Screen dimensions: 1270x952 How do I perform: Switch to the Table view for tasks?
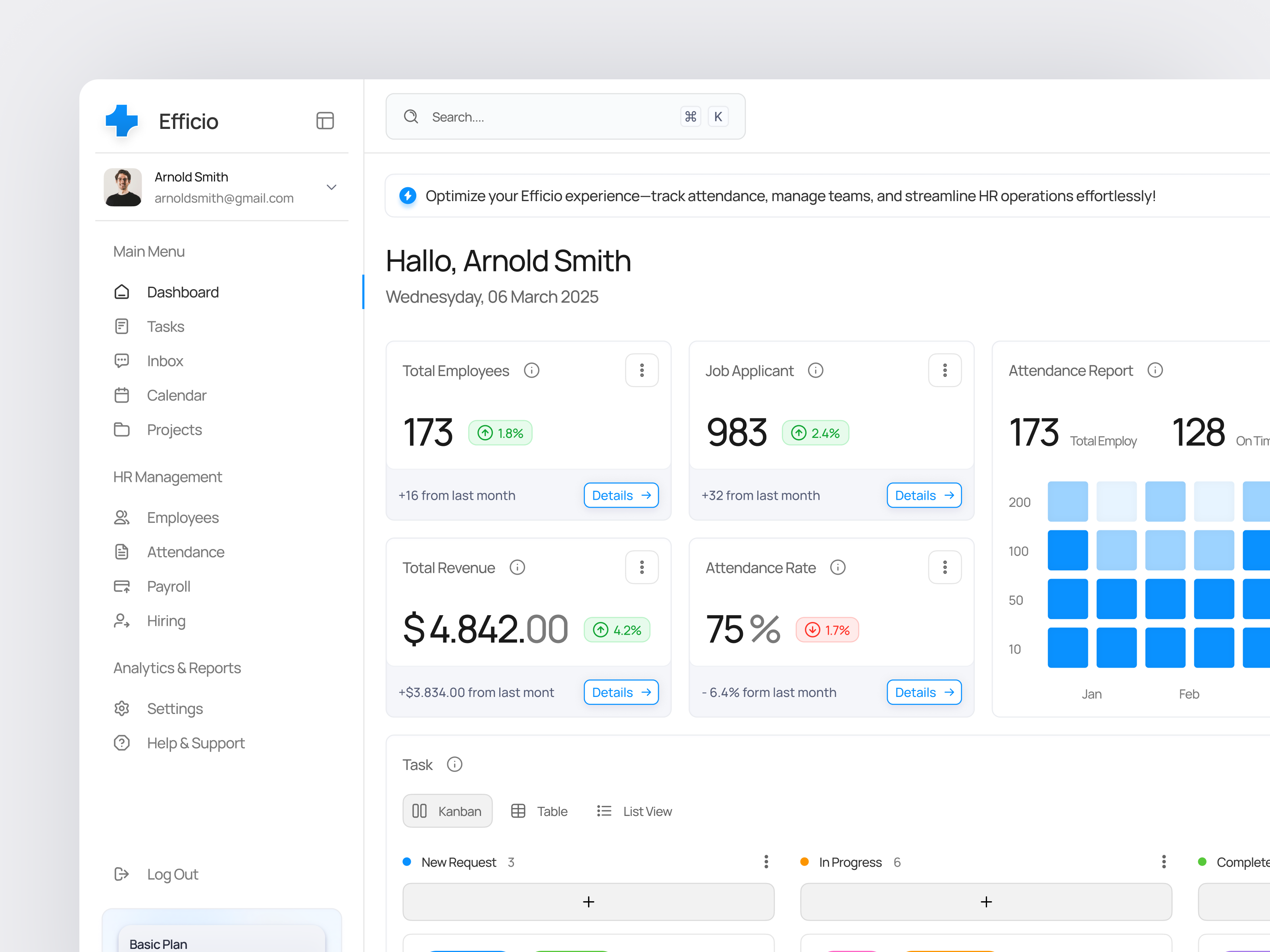point(539,811)
